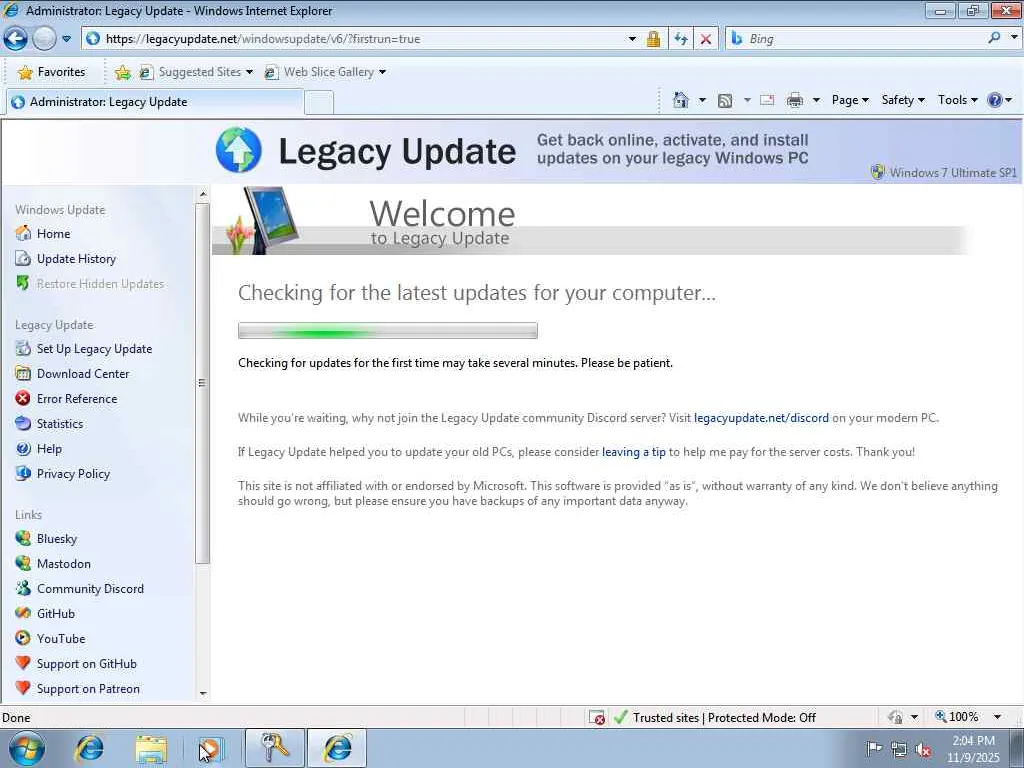The image size is (1024, 768).
Task: Click the update check progress bar
Action: pyautogui.click(x=388, y=330)
